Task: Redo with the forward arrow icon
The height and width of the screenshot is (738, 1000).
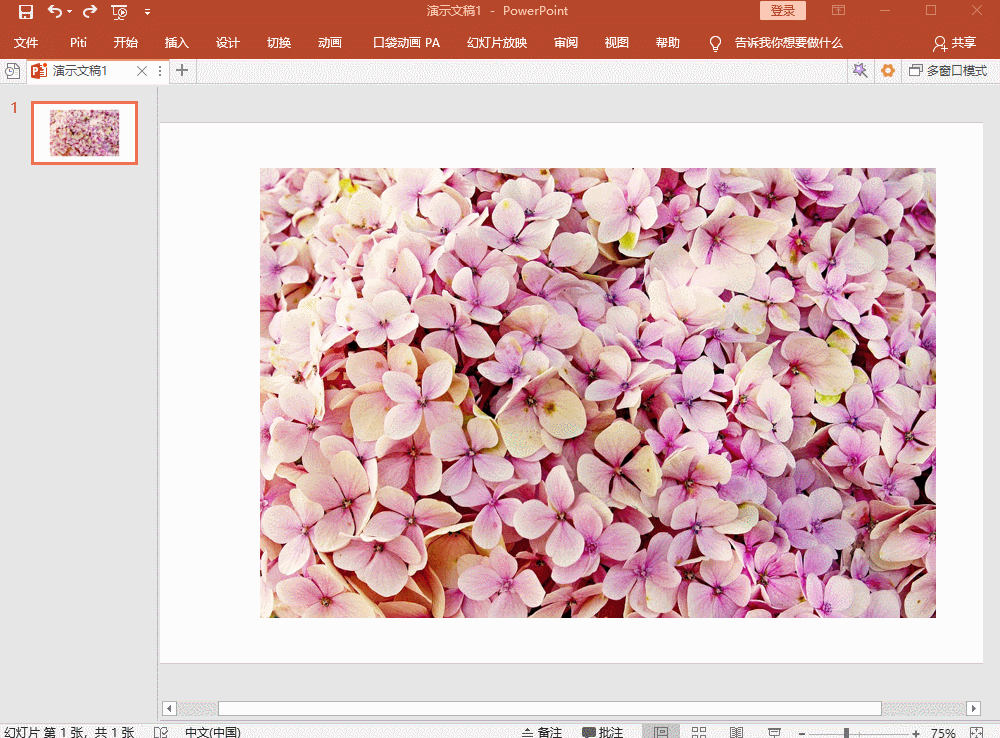Action: 90,12
